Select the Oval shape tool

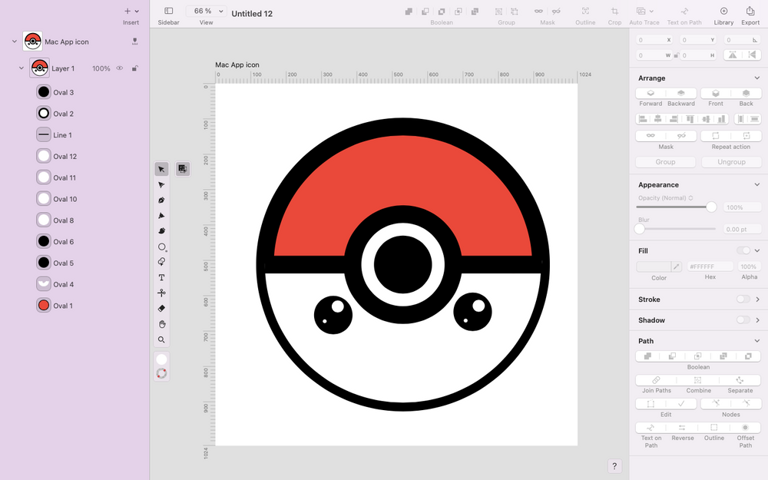click(x=162, y=247)
